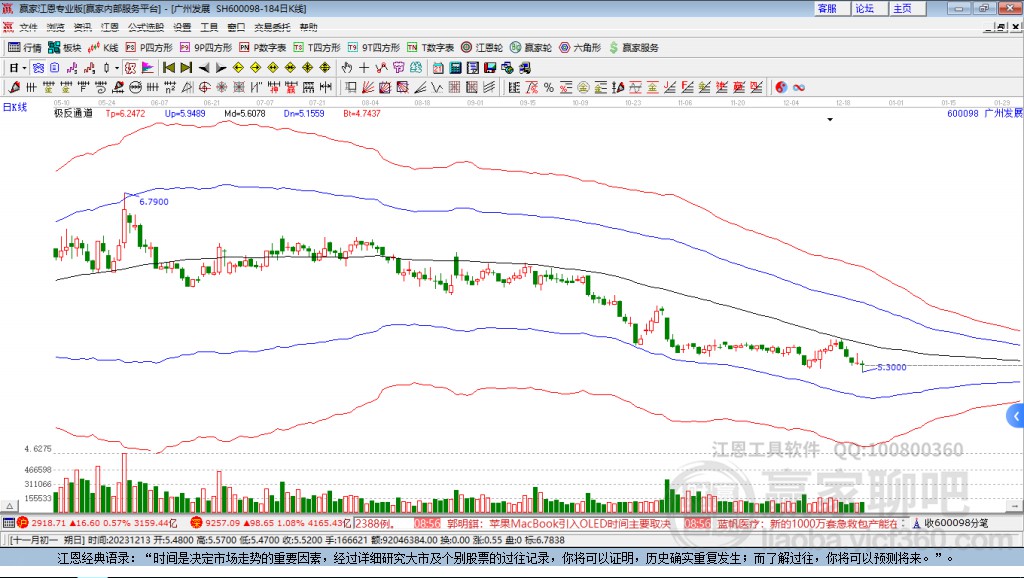The height and width of the screenshot is (578, 1024).
Task: Expand the candle style dropdown arrow
Action: [x=117, y=68]
